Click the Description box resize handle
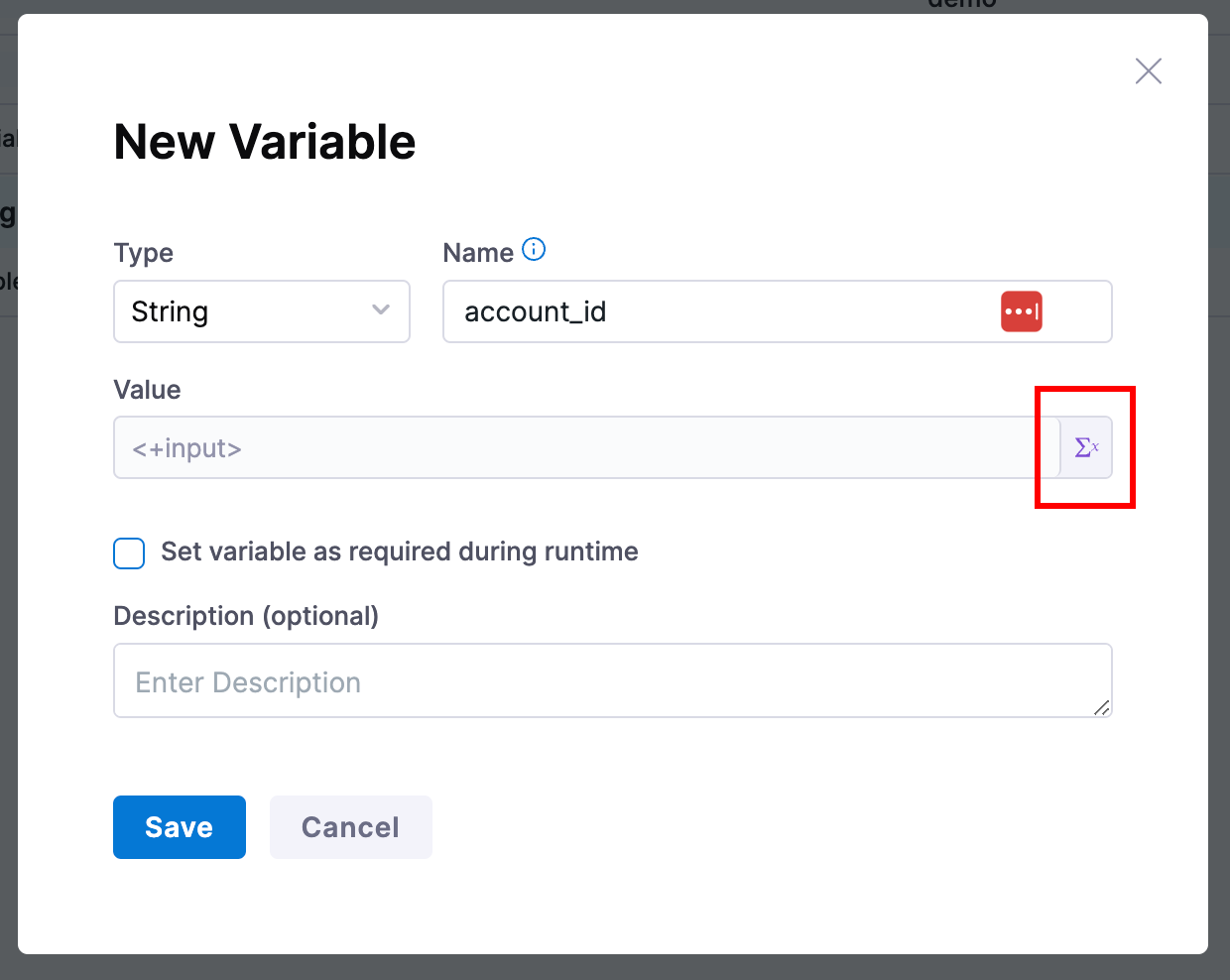The height and width of the screenshot is (980, 1230). [1101, 706]
